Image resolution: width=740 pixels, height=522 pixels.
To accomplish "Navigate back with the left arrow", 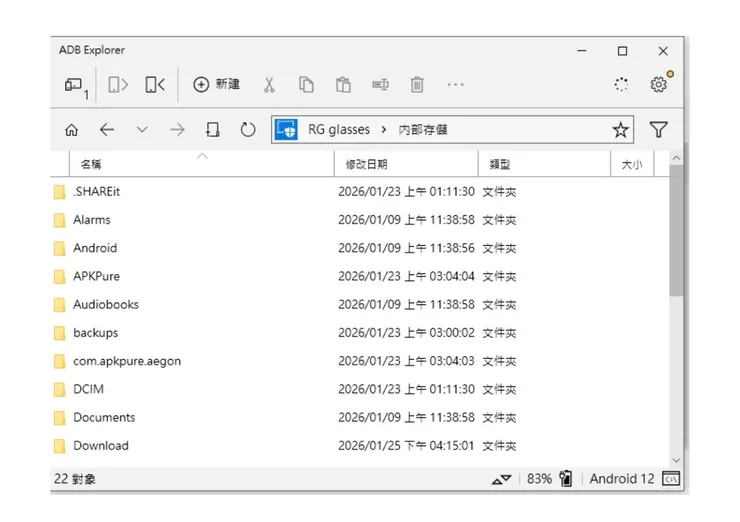I will (x=107, y=130).
